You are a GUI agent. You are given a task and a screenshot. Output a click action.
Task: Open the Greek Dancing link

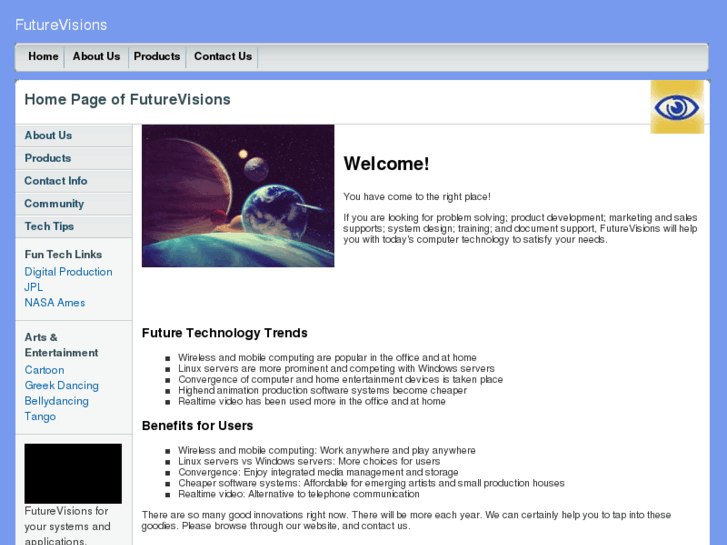(x=62, y=385)
